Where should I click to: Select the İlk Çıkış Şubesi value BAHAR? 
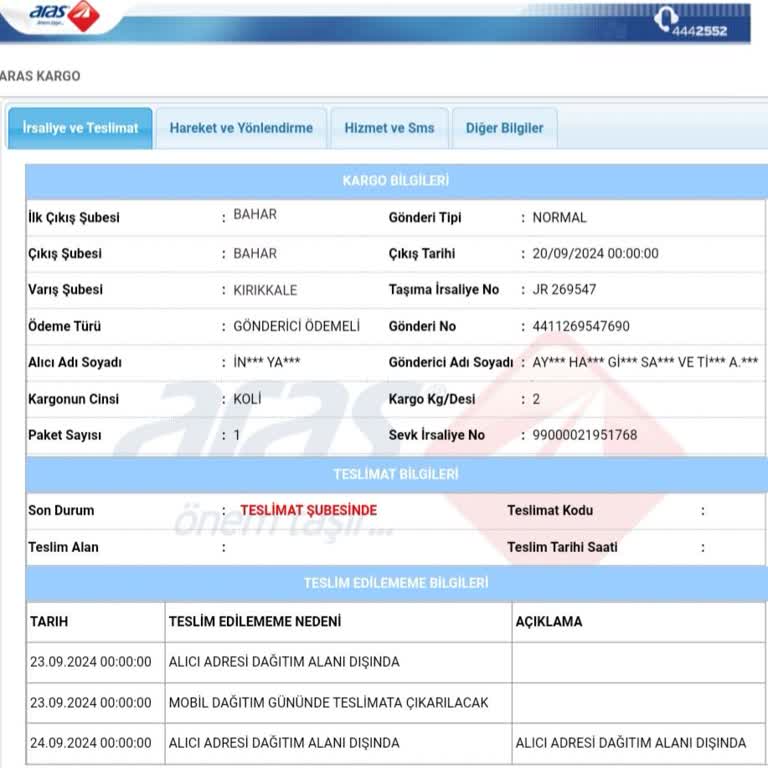(x=255, y=215)
